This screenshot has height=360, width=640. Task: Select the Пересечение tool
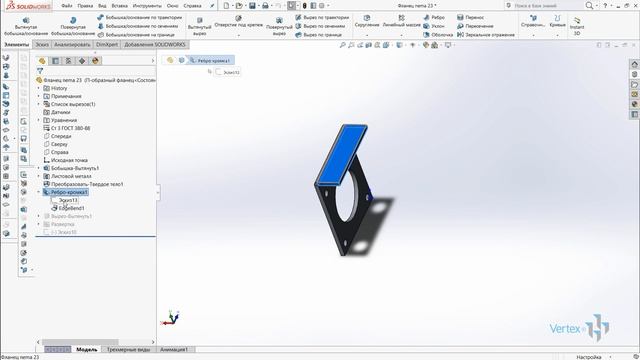click(475, 26)
